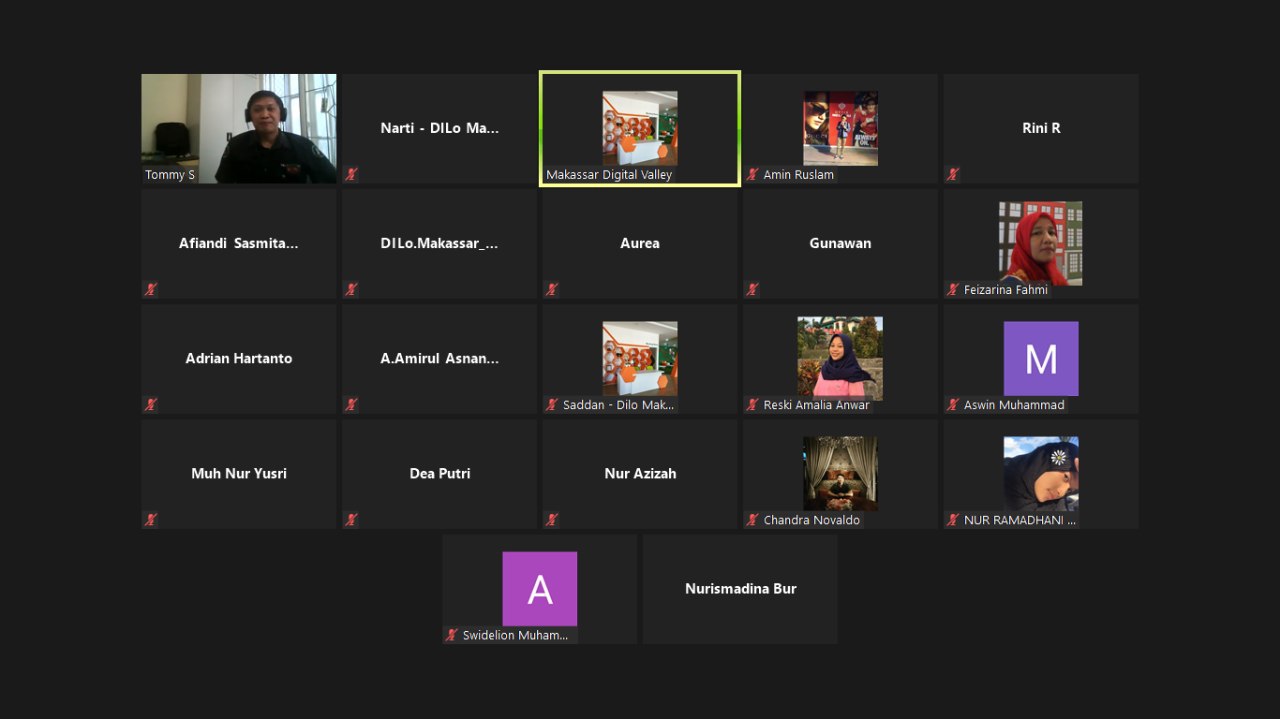1280x719 pixels.
Task: Click Saddan - Dilo Mak profile image
Action: pos(640,357)
